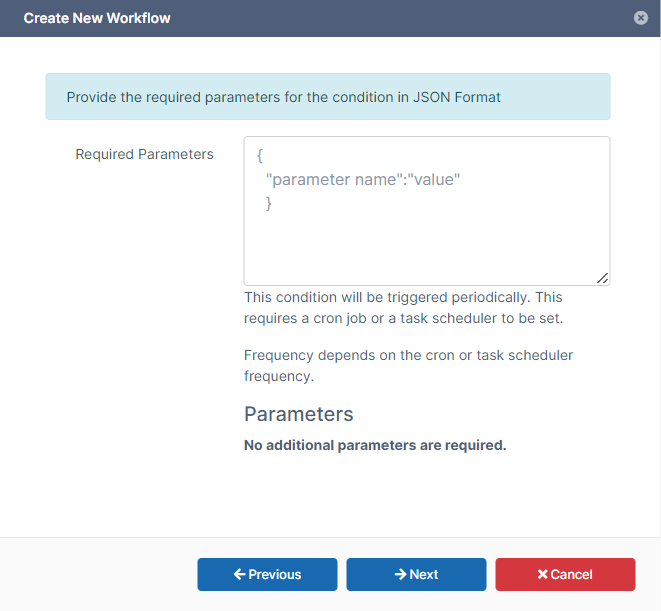661x611 pixels.
Task: Click the "Create New Workflow" title text
Action: pos(97,18)
